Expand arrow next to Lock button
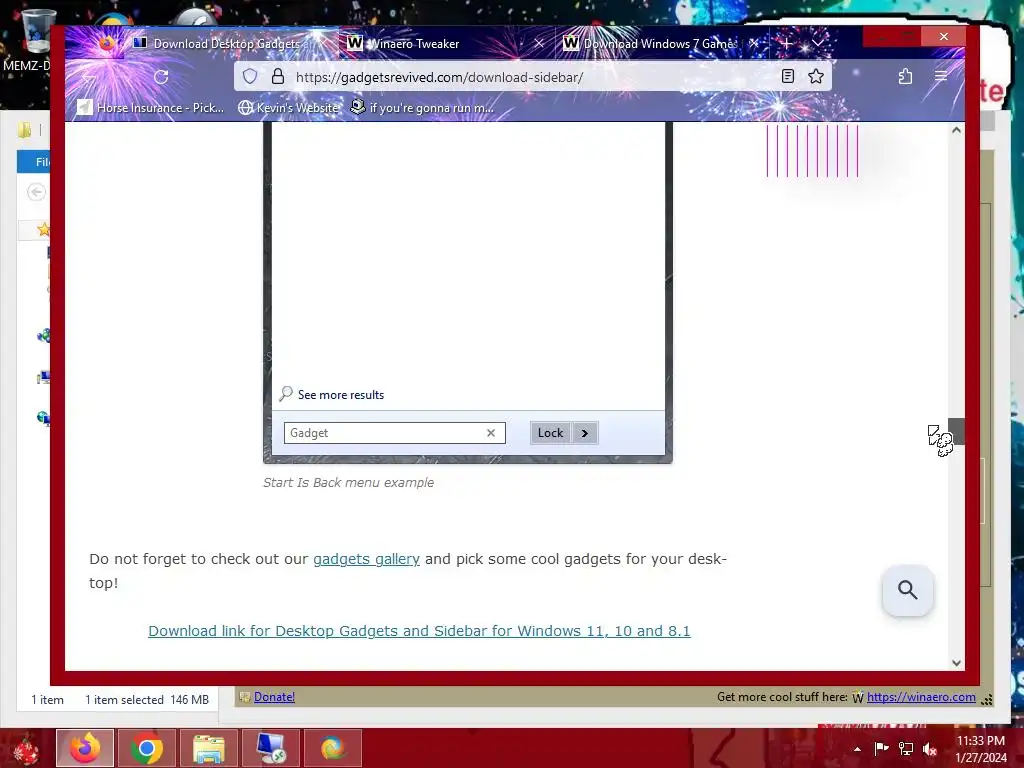 [585, 433]
